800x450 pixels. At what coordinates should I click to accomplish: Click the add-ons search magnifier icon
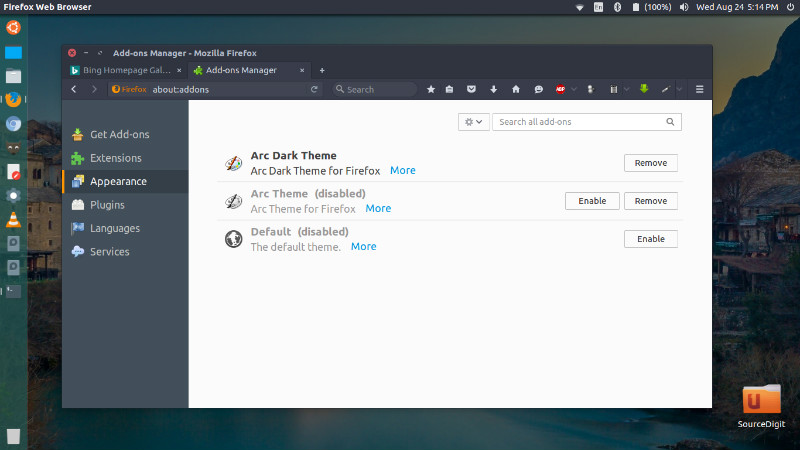tap(670, 122)
